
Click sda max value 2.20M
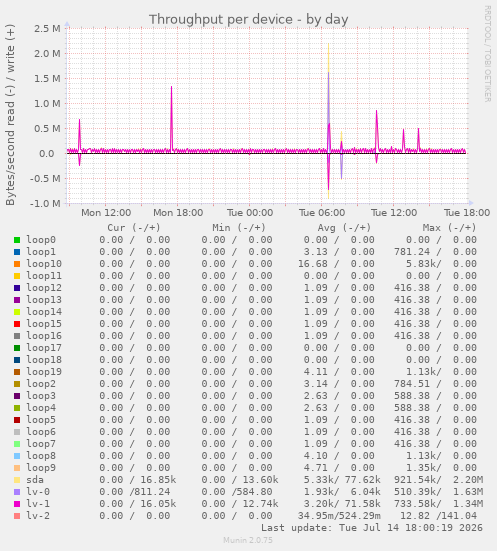468,480
